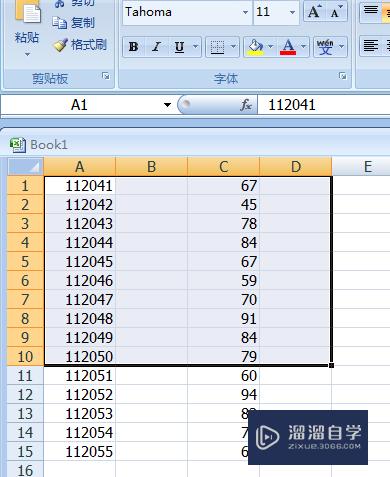Open the Name Box dropdown arrow

[x=167, y=105]
